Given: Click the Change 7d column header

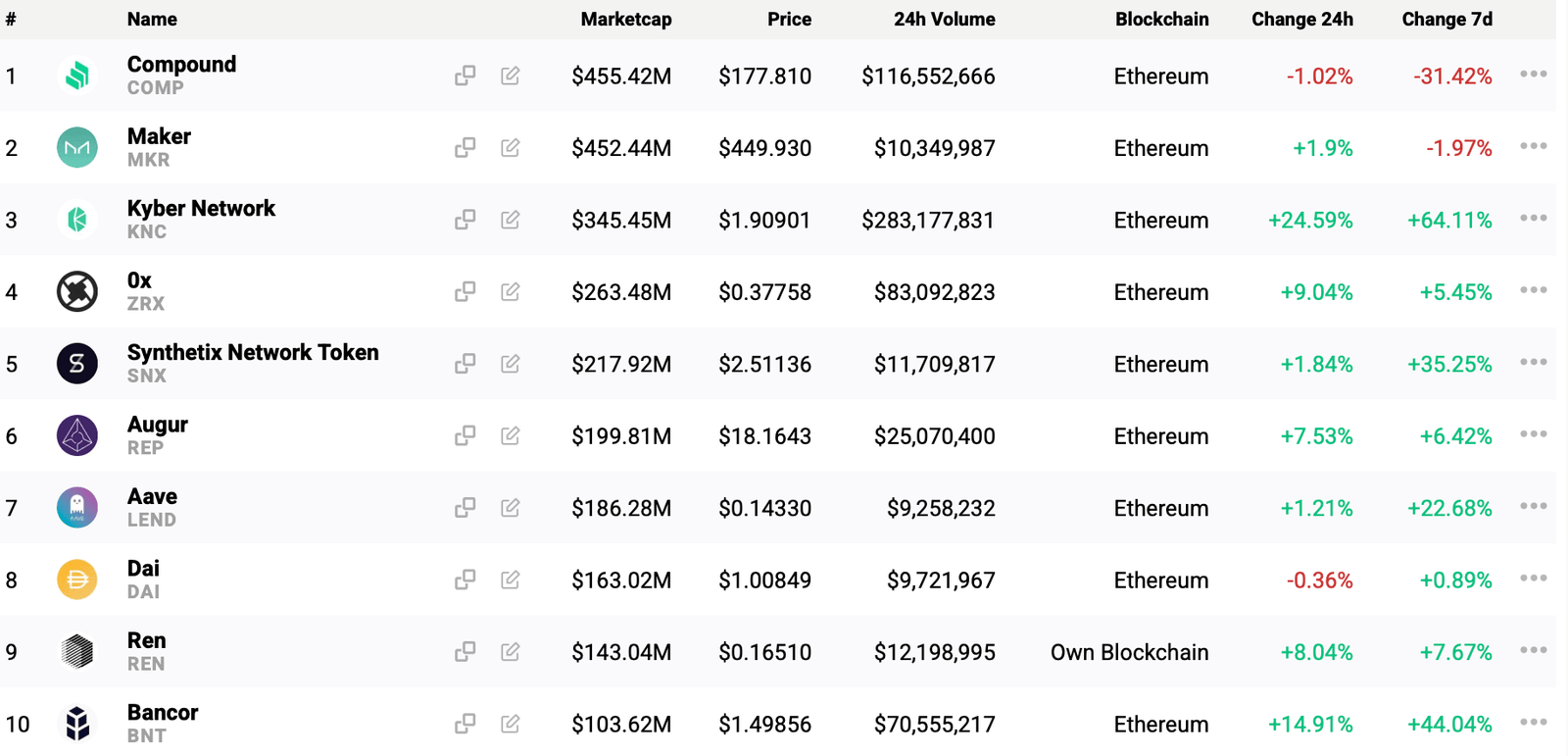Looking at the screenshot, I should coord(1446,19).
